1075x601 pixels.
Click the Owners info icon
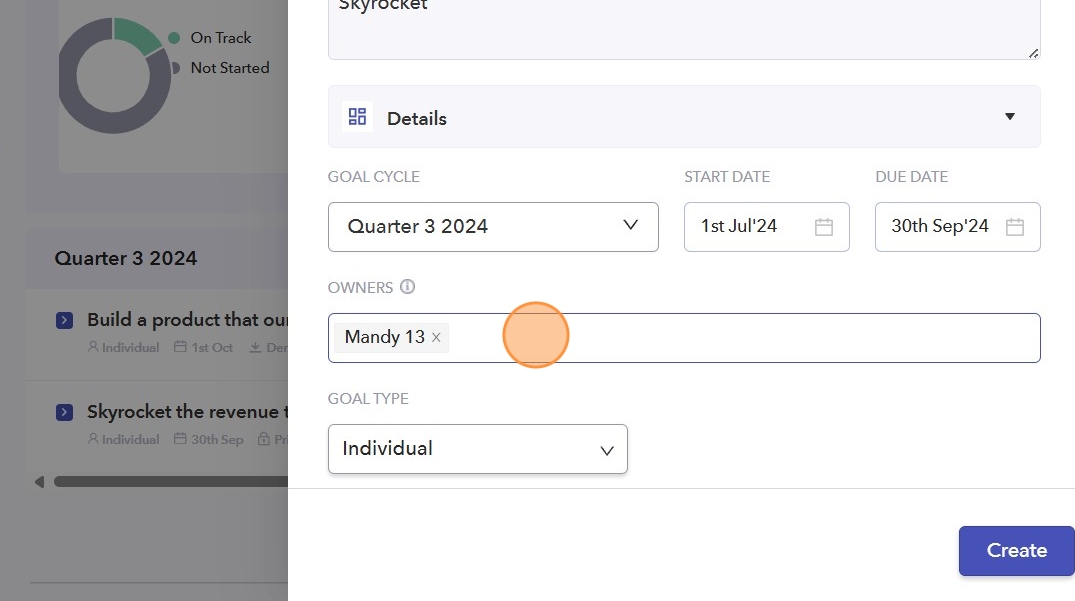[407, 287]
